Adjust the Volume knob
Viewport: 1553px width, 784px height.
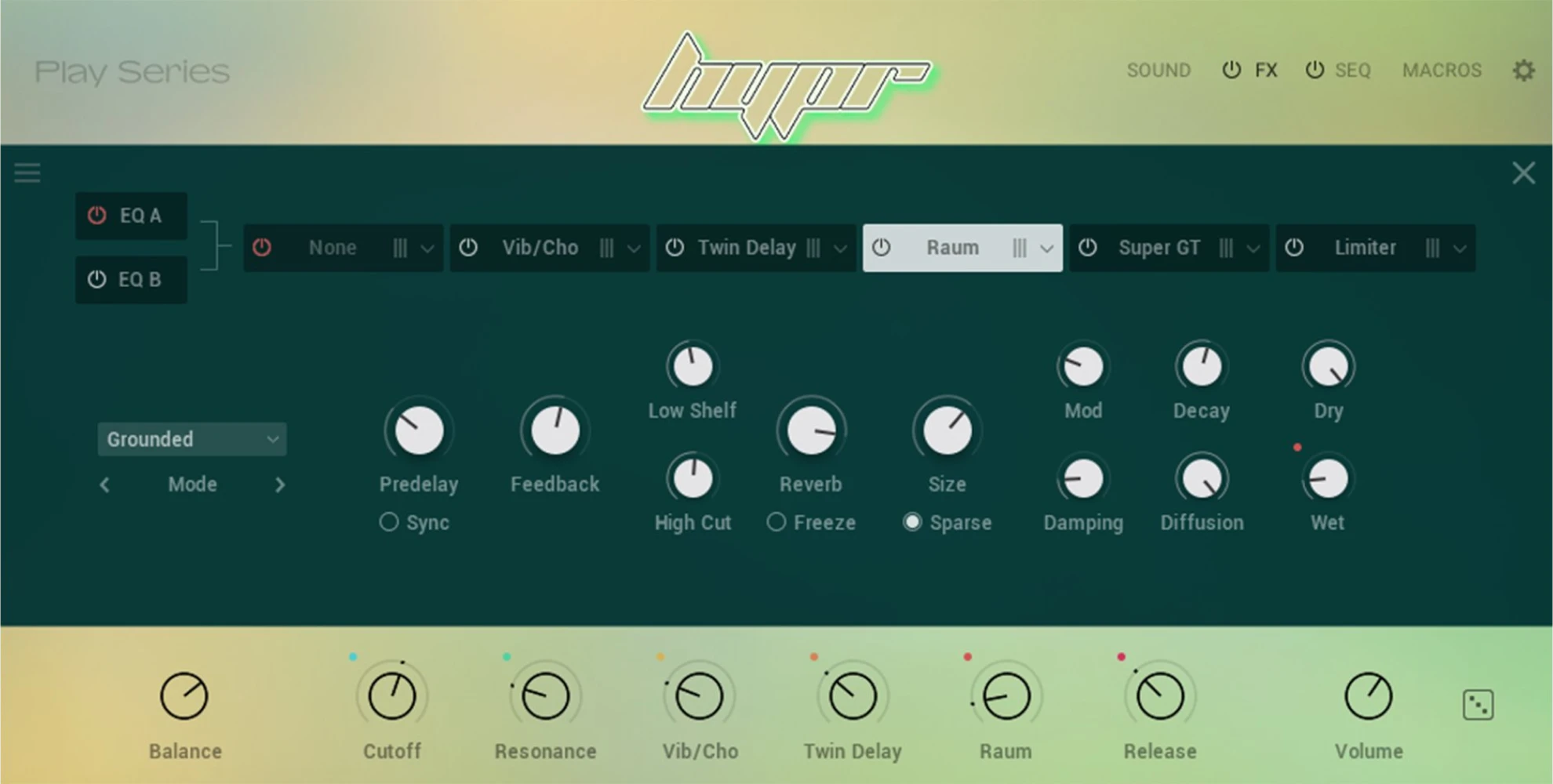pyautogui.click(x=1369, y=695)
